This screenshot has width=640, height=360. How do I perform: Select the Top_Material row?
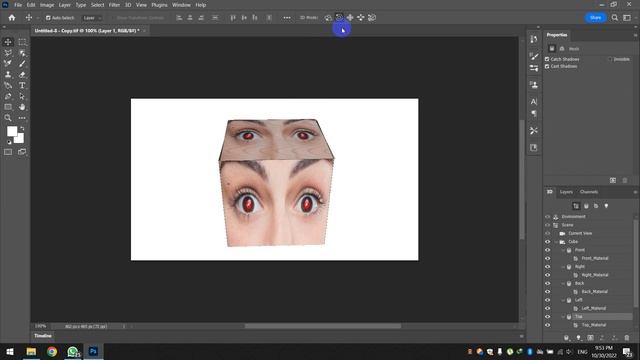593,325
